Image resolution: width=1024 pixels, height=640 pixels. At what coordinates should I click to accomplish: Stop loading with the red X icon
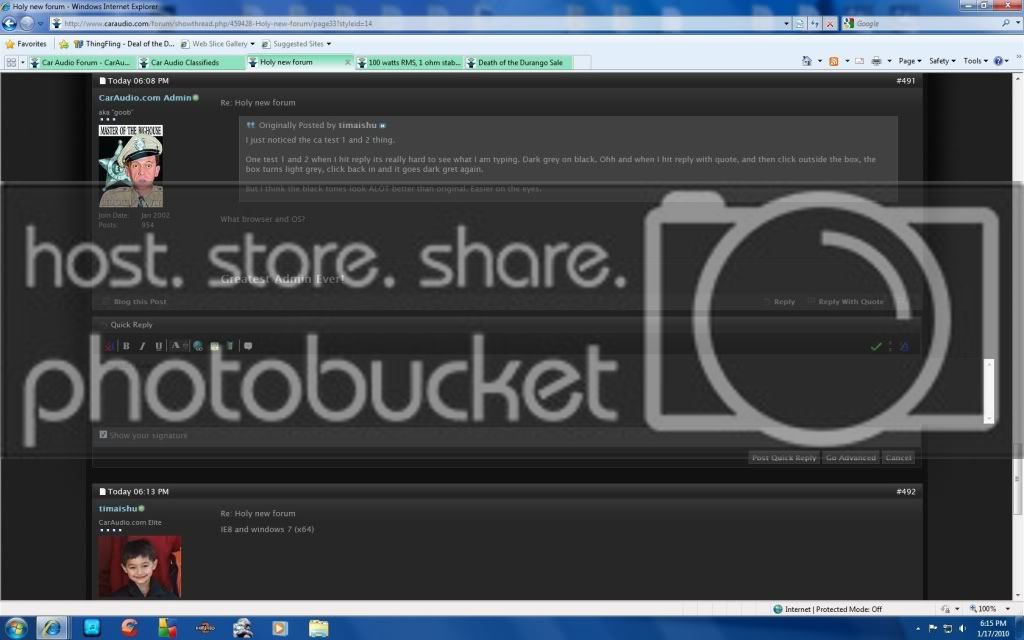tap(830, 24)
